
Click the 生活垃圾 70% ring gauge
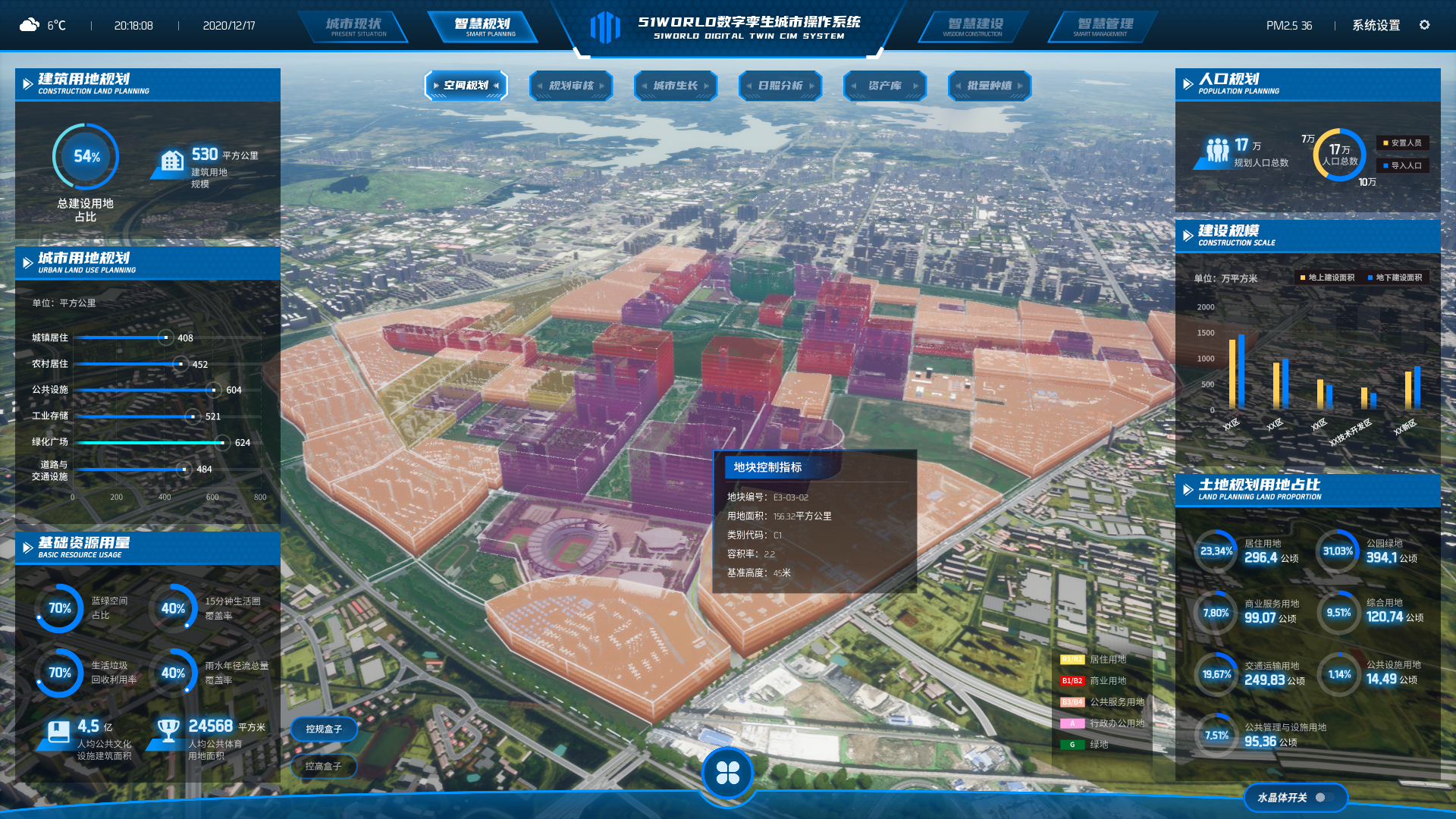(59, 673)
